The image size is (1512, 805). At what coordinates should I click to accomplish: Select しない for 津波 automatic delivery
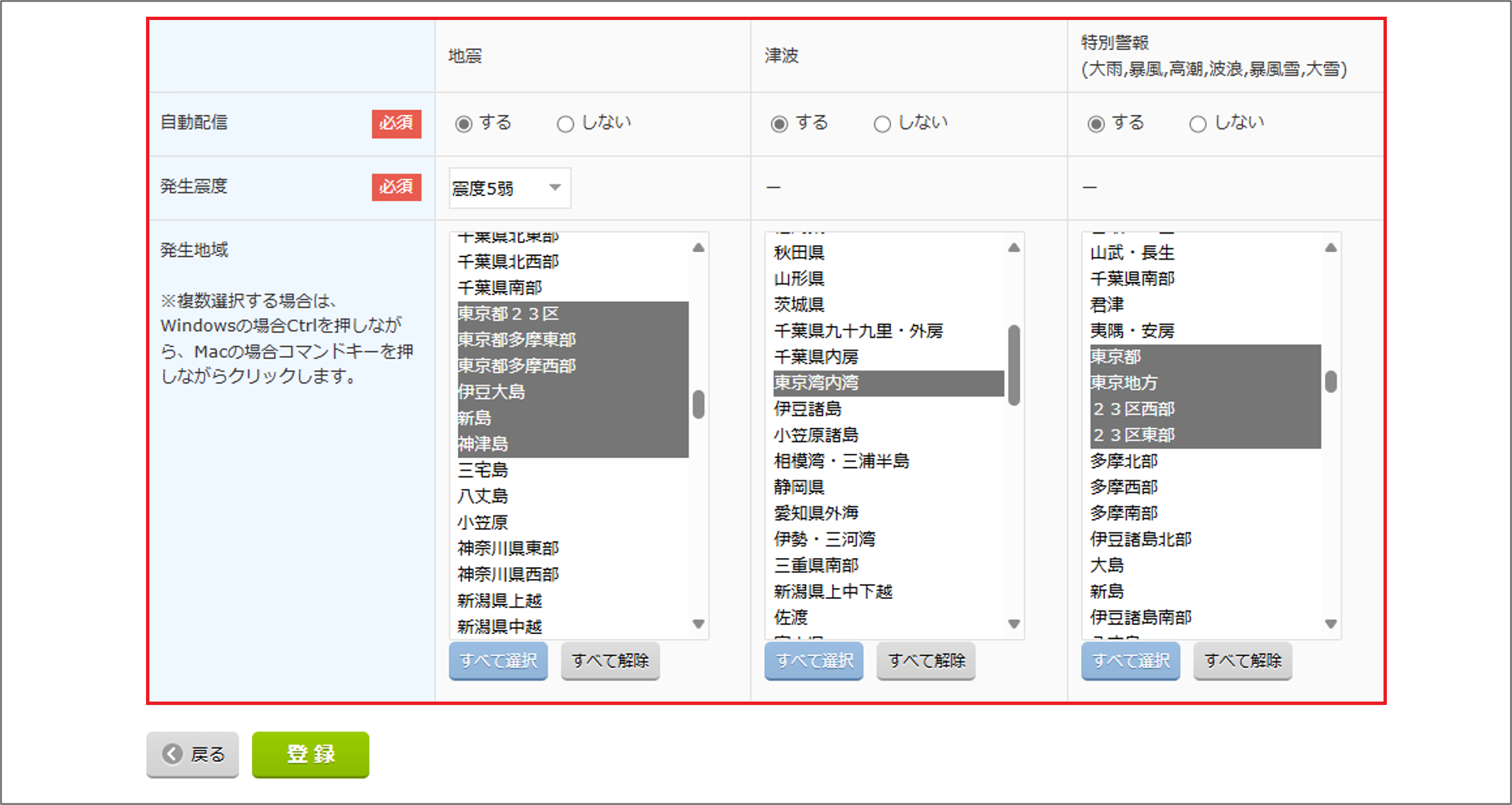pyautogui.click(x=882, y=124)
